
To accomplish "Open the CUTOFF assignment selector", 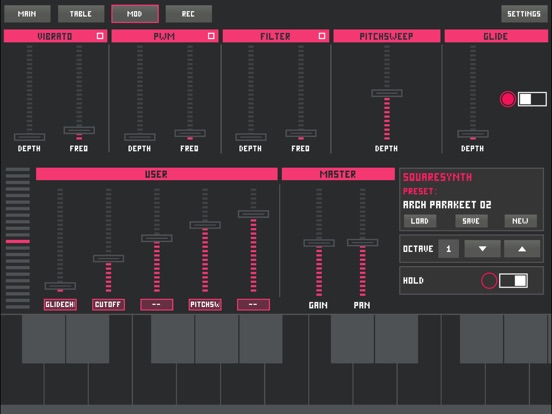I will [x=108, y=305].
